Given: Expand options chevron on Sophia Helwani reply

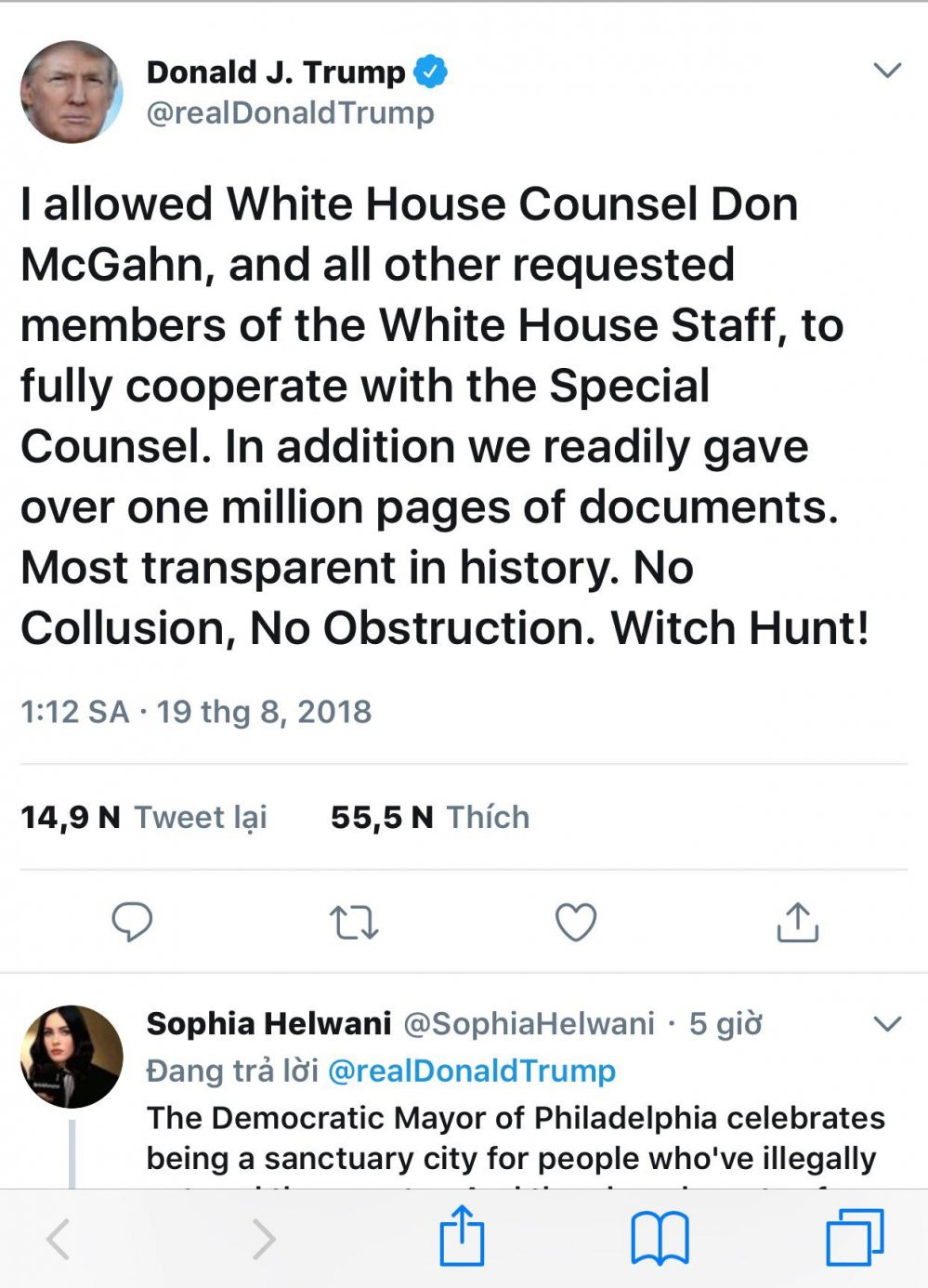Looking at the screenshot, I should pos(888,1024).
